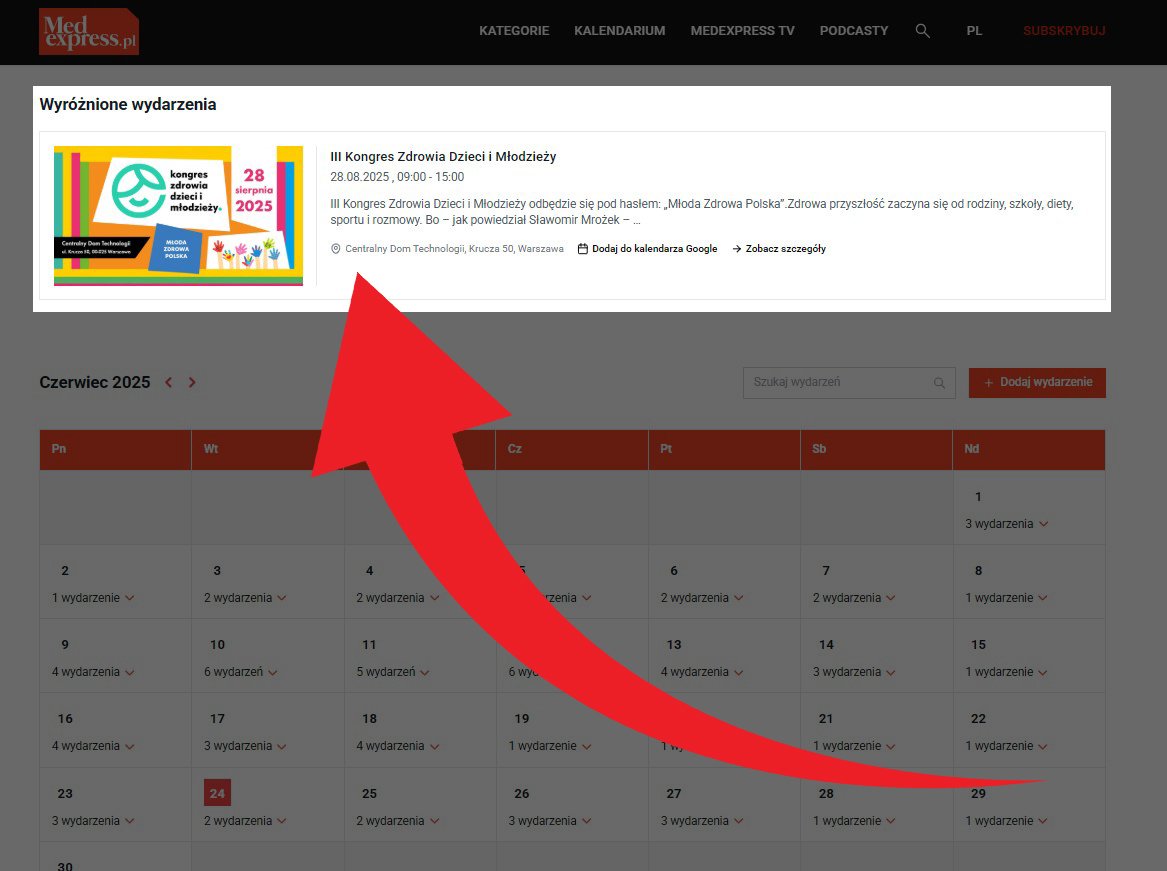Open the search magnifier in the header
The width and height of the screenshot is (1167, 871).
pyautogui.click(x=922, y=31)
